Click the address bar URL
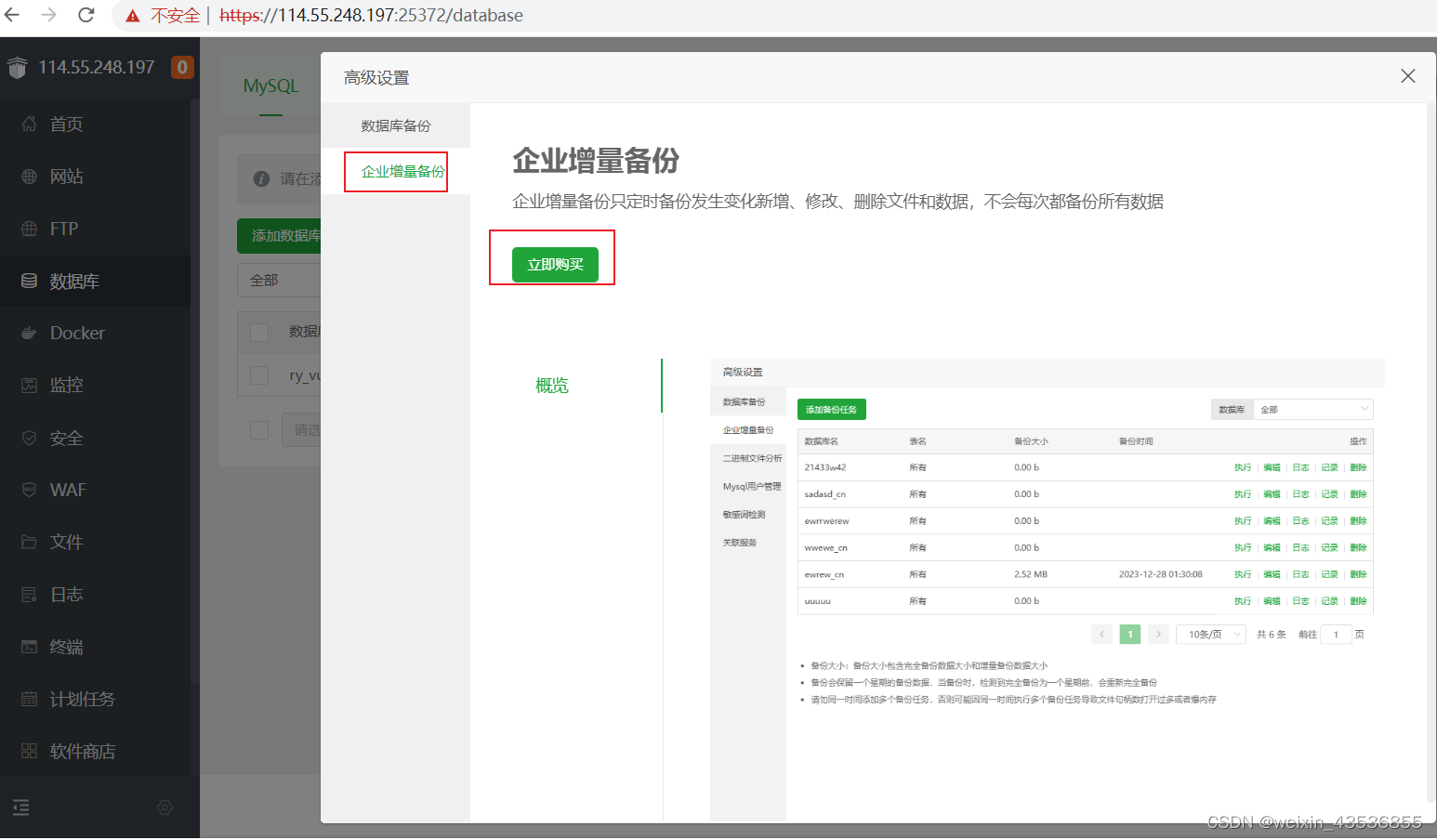Screen dimensions: 1437x840 tap(371, 16)
